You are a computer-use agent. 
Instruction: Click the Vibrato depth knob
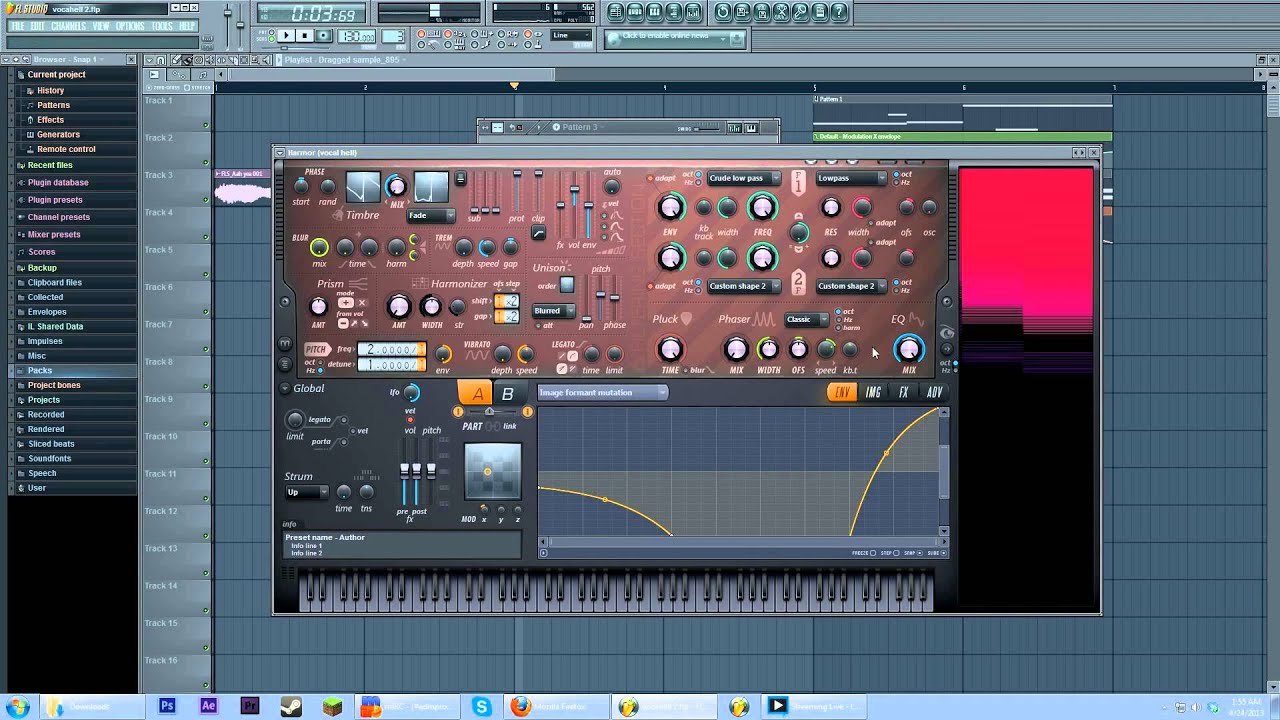(502, 354)
